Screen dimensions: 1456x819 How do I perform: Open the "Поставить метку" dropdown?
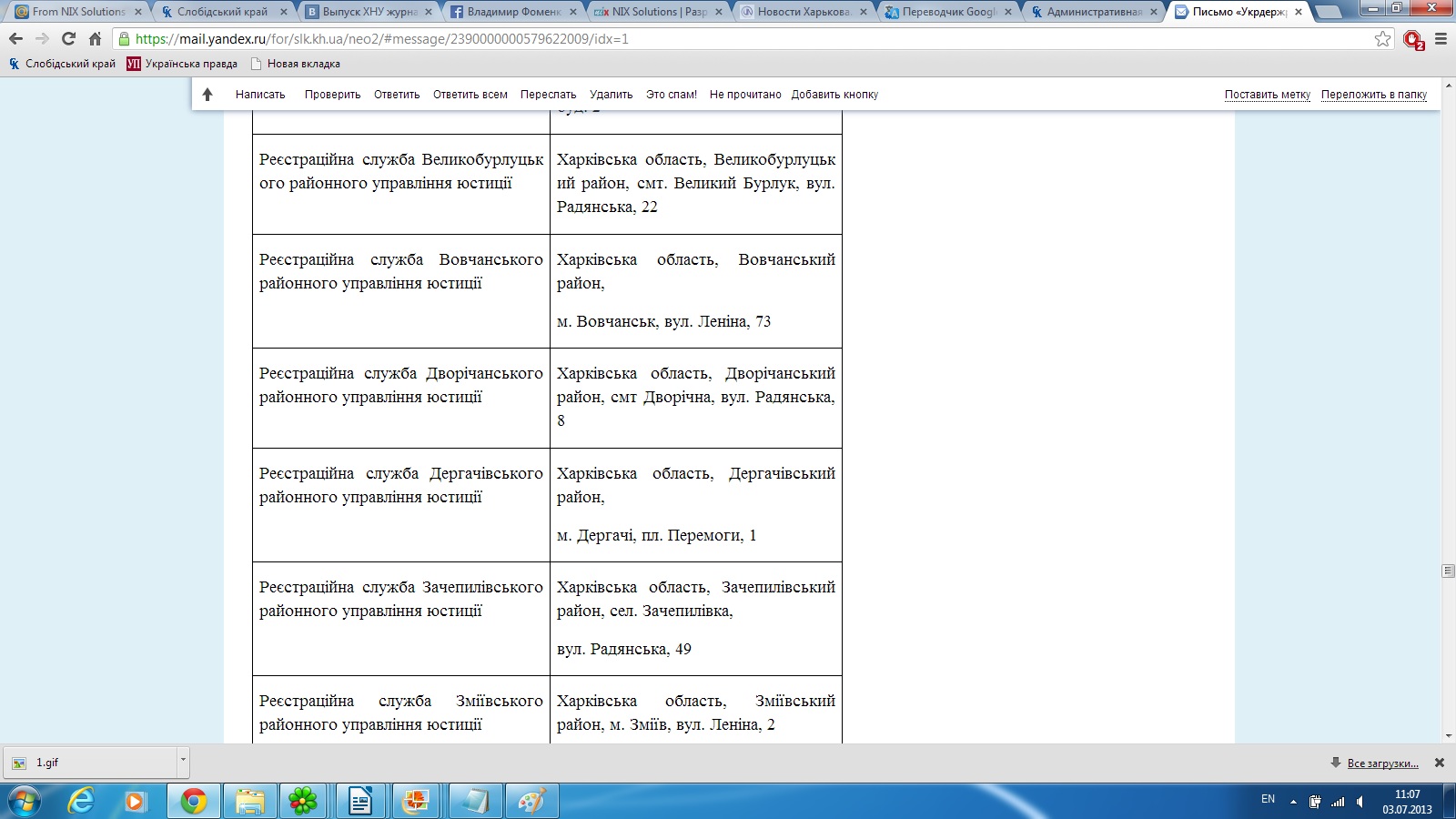click(x=1267, y=95)
